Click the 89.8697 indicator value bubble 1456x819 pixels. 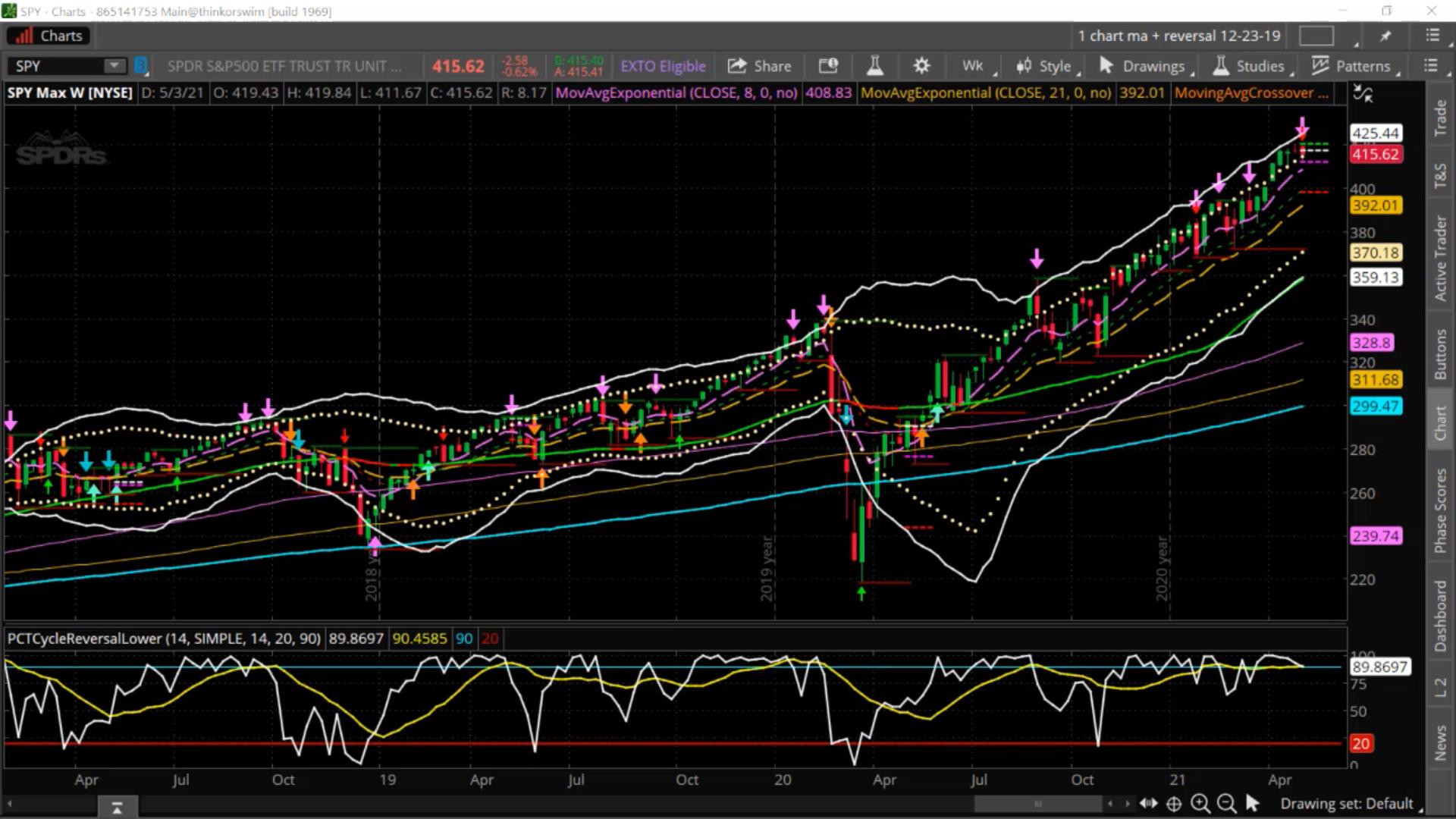coord(1379,667)
